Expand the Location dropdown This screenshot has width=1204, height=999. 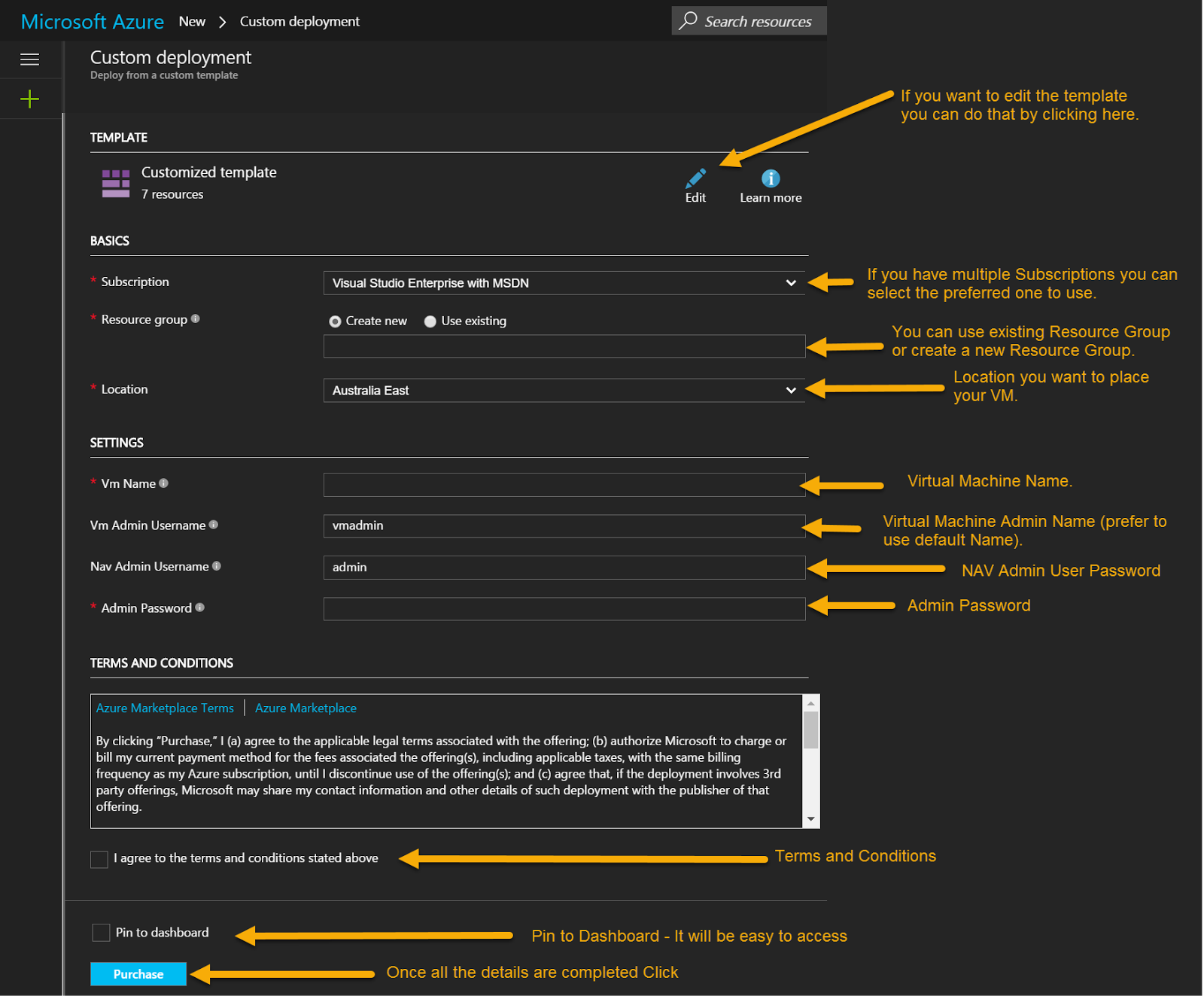click(564, 391)
